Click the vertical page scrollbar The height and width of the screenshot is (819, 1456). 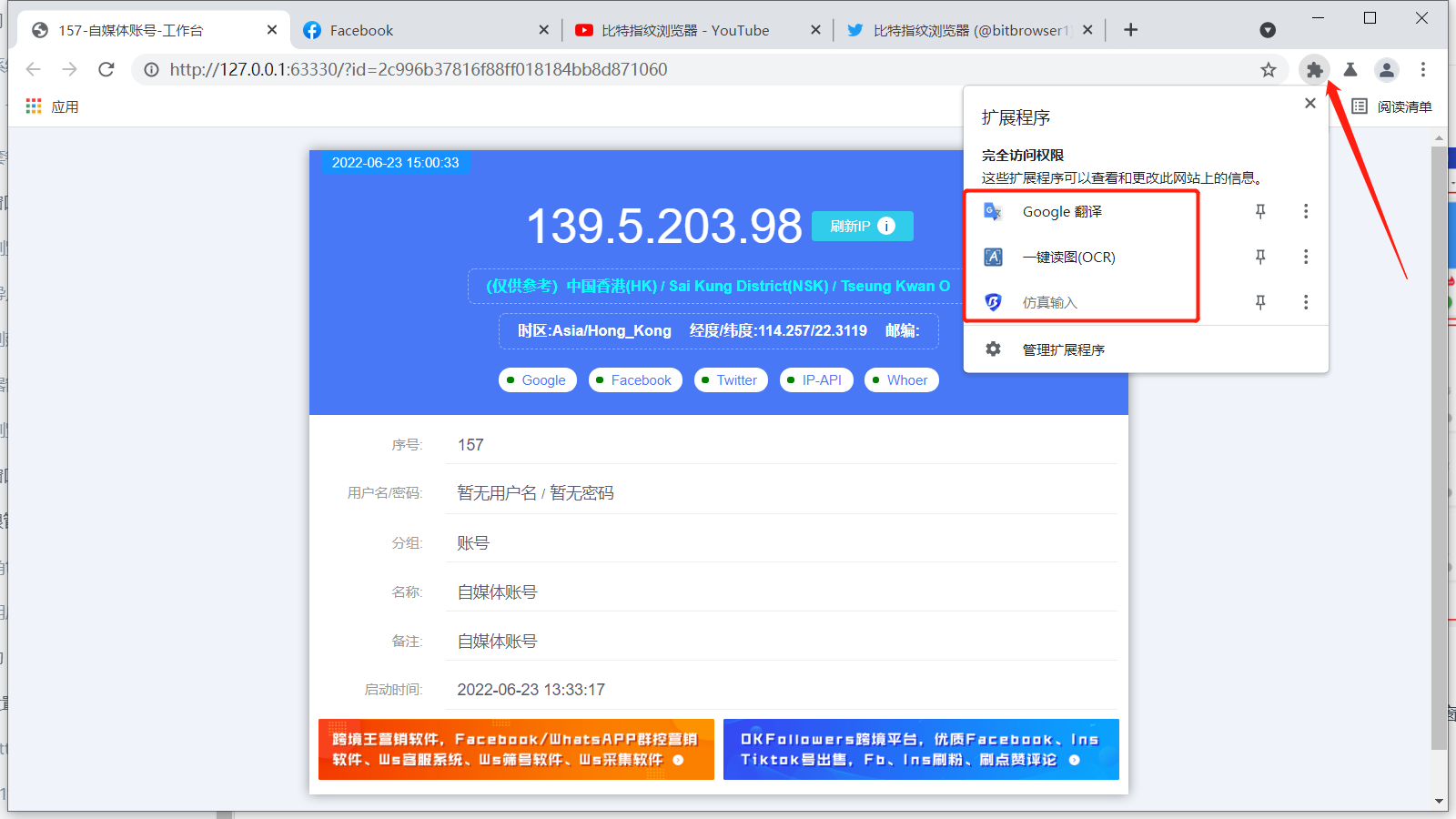[x=1439, y=455]
